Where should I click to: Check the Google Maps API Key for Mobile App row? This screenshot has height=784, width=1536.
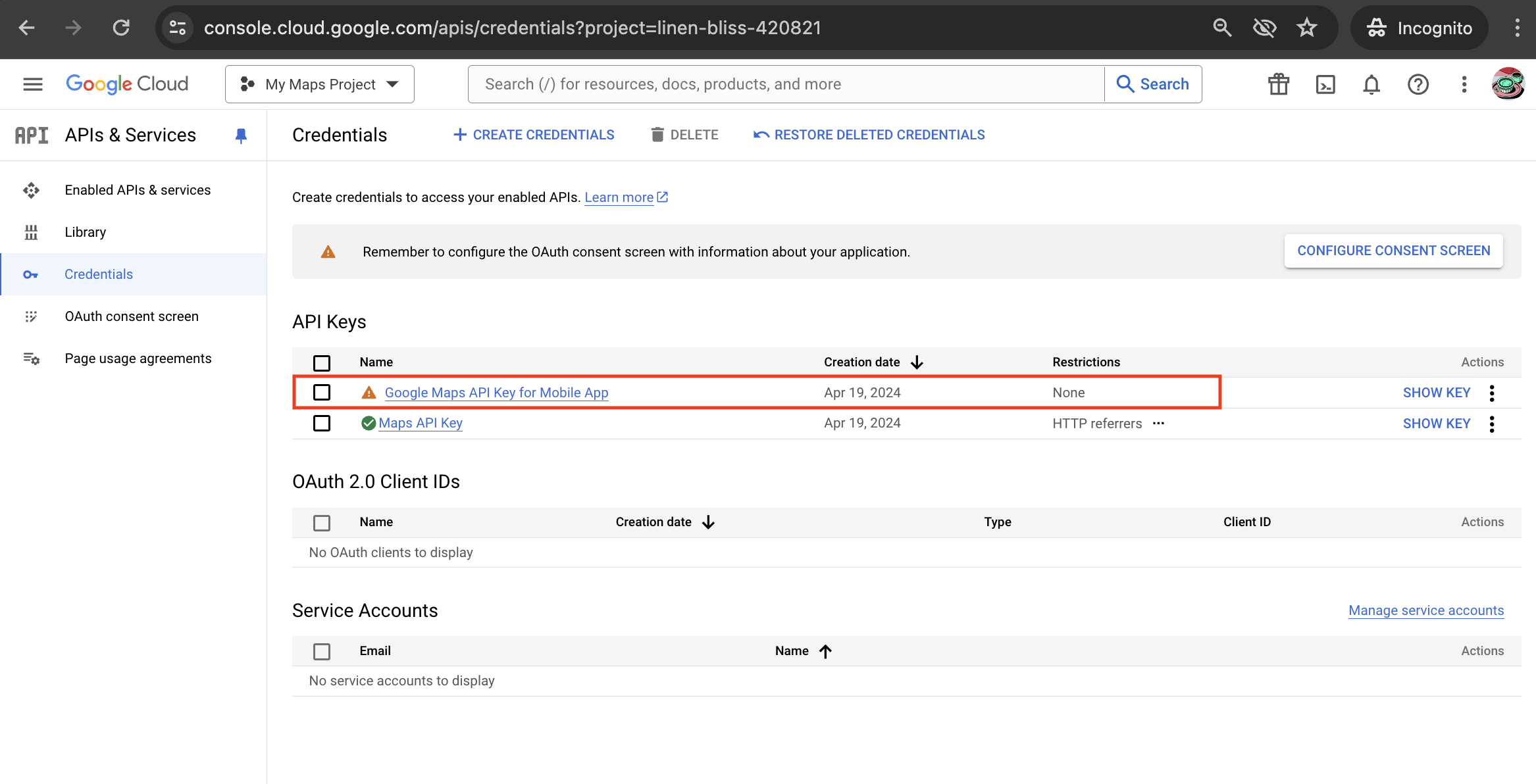point(322,393)
